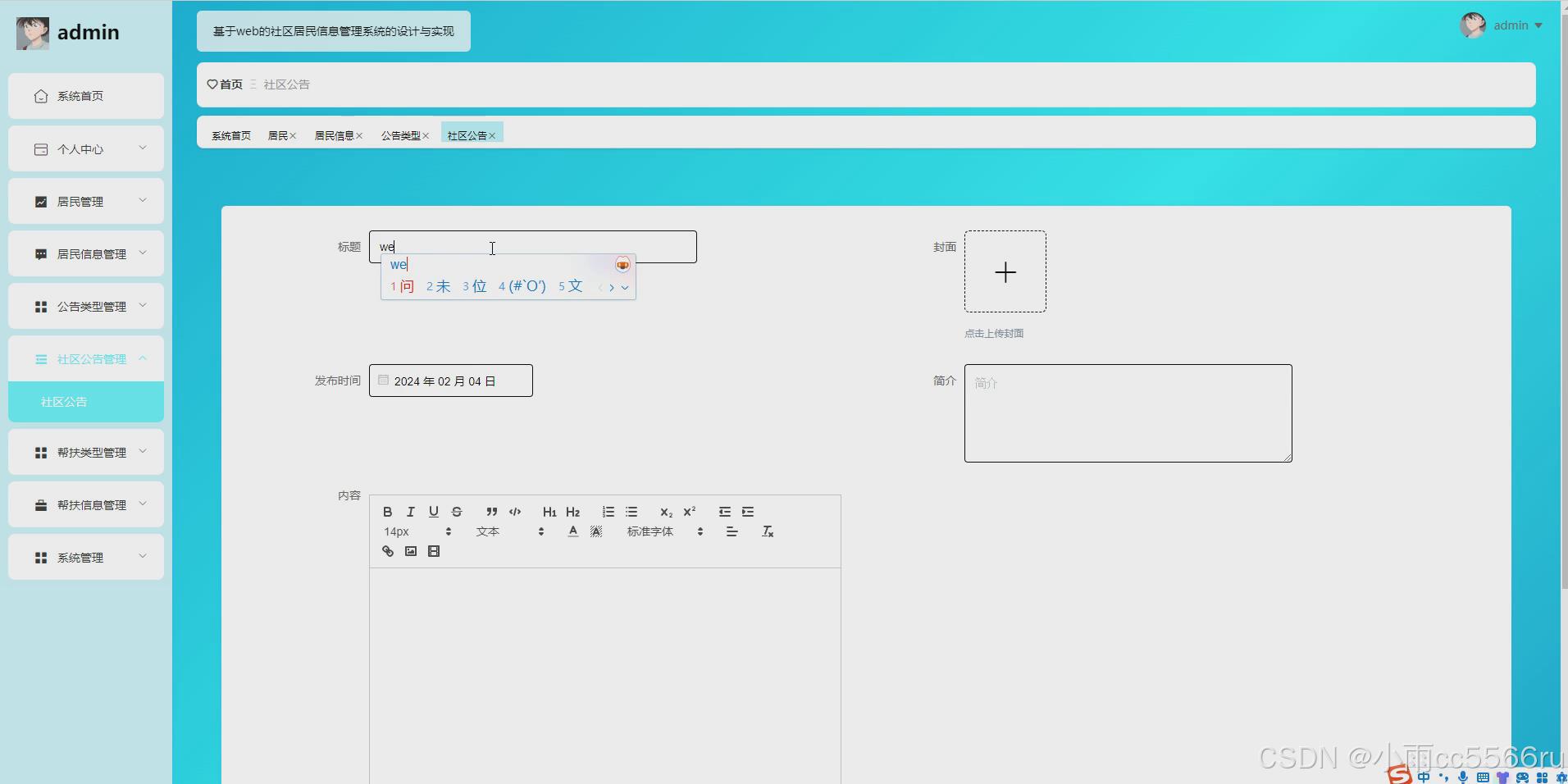Insert blockquote with quote icon

(491, 512)
